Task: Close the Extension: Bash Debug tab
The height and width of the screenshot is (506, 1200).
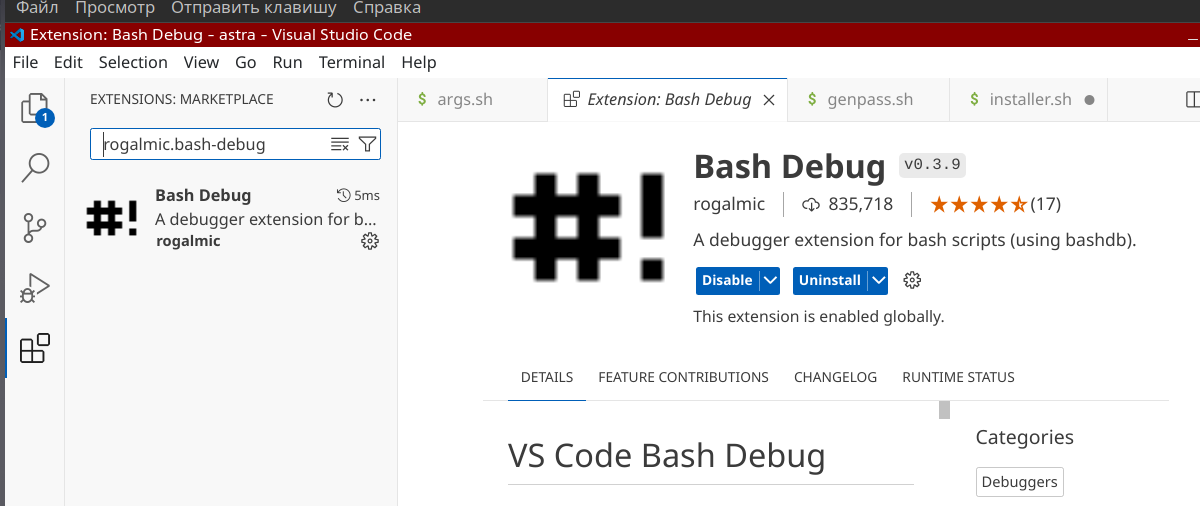Action: click(x=769, y=100)
